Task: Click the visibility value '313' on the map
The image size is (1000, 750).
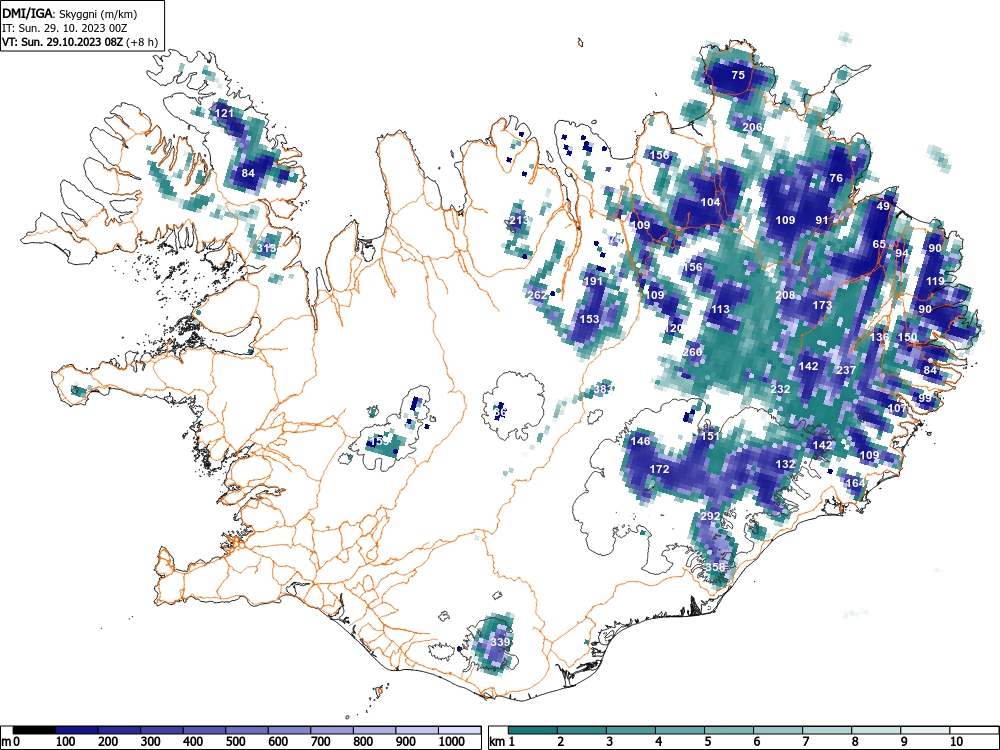Action: [x=267, y=248]
